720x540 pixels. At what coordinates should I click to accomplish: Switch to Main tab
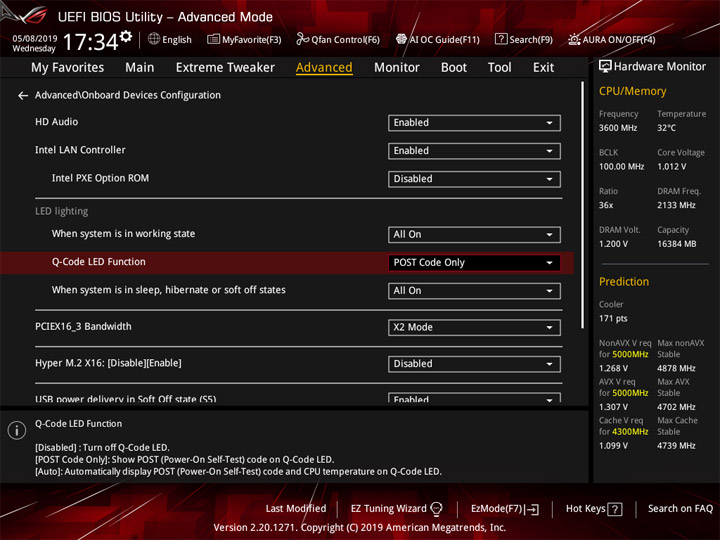tap(140, 68)
